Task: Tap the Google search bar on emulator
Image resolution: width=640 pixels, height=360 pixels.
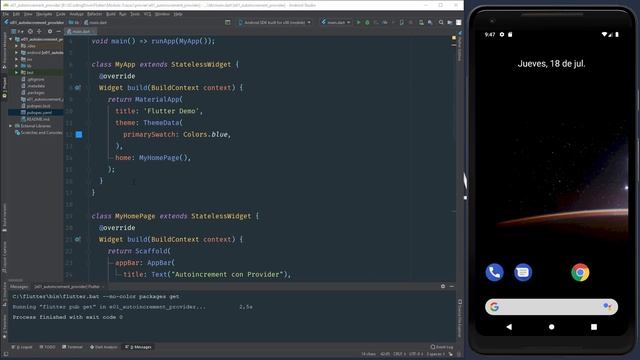Action: coord(551,307)
